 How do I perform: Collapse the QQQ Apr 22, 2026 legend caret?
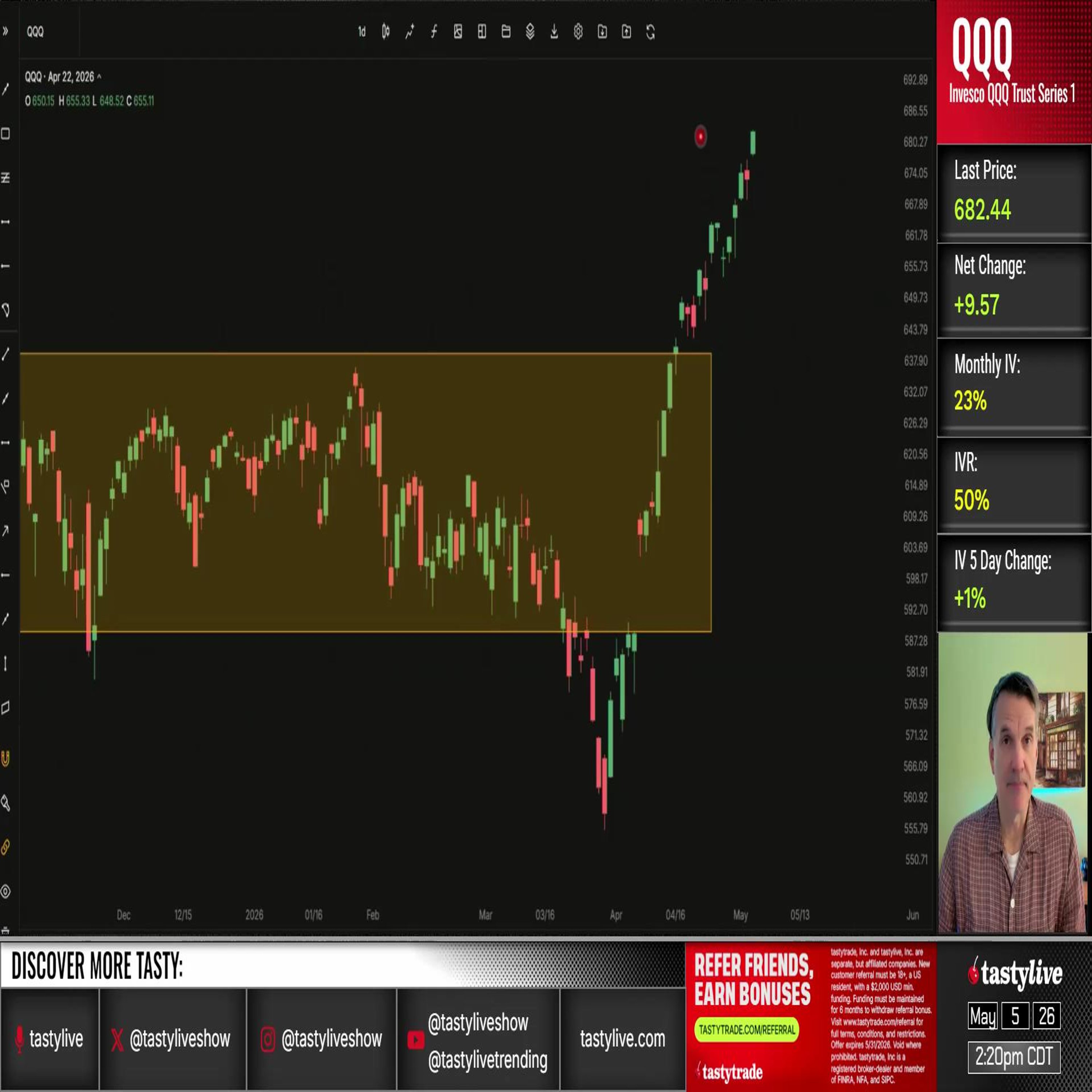tap(99, 76)
